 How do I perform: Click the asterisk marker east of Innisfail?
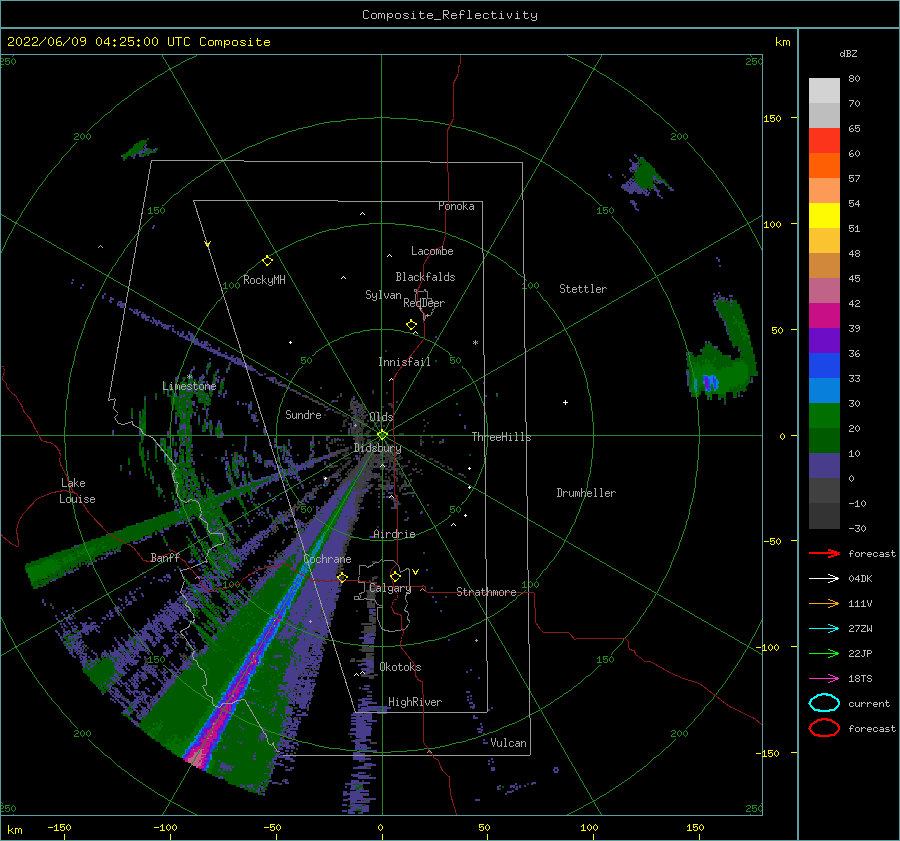point(475,343)
